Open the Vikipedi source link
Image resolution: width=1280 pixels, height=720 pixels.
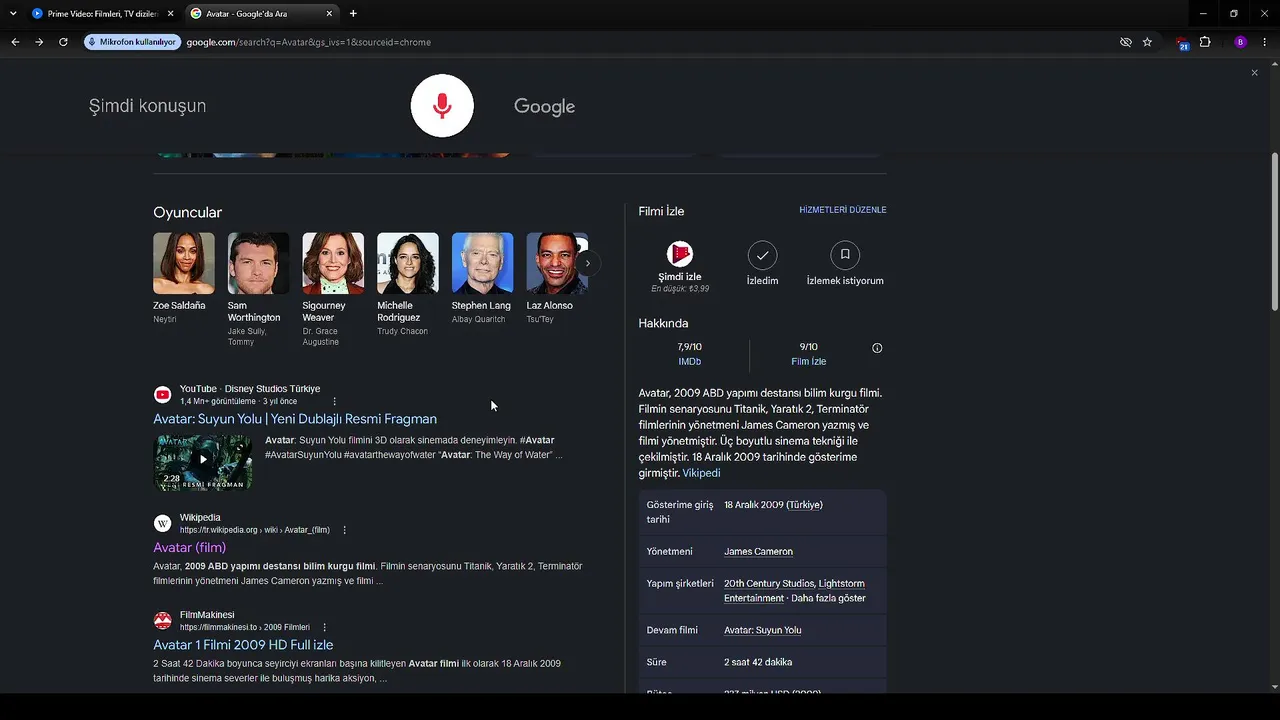coord(701,473)
